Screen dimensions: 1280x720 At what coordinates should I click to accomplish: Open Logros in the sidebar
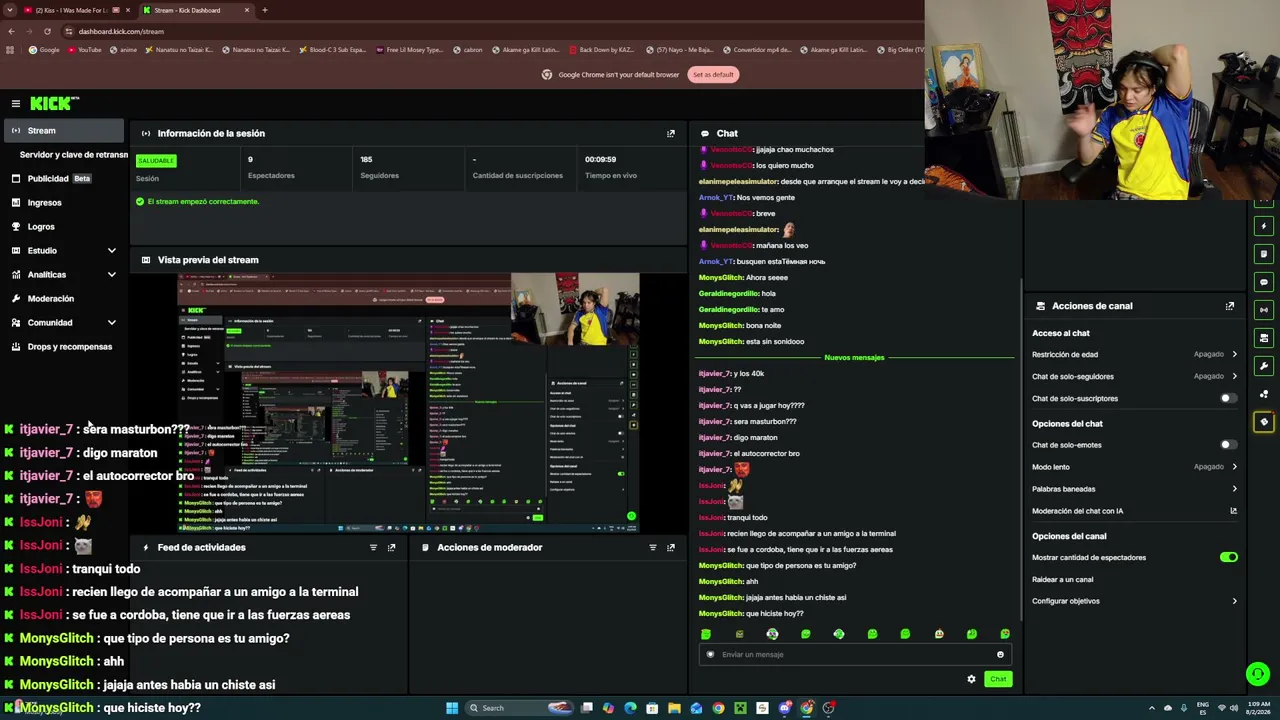[64, 226]
